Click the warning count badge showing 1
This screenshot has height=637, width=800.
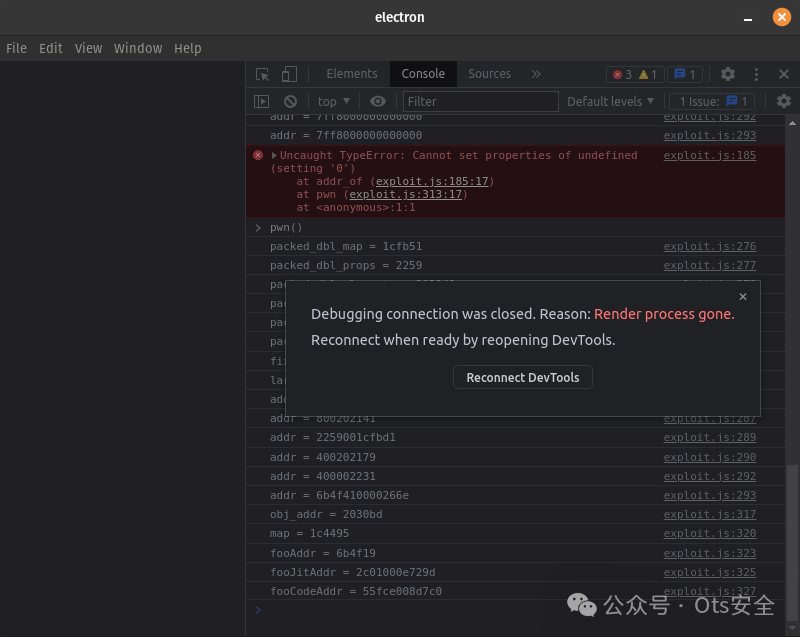(648, 74)
